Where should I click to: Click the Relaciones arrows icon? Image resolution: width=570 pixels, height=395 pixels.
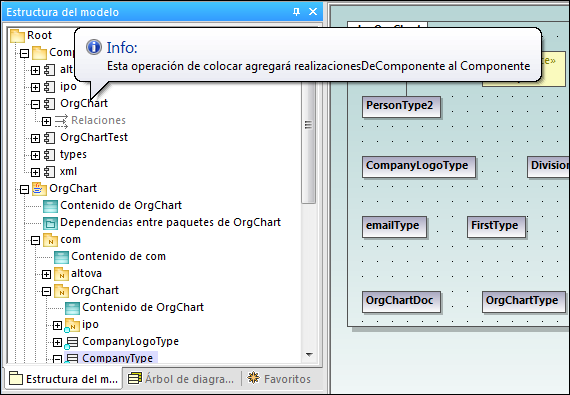(61, 121)
